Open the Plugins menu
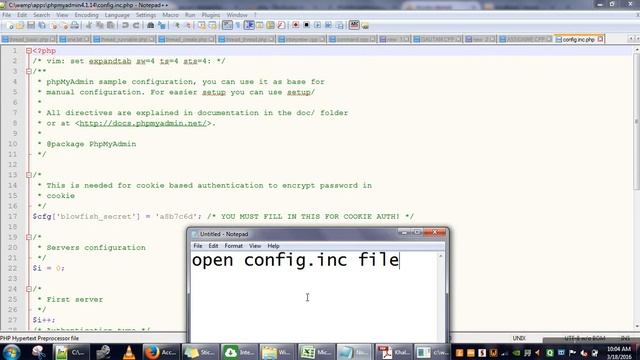The image size is (640, 360). tap(211, 15)
